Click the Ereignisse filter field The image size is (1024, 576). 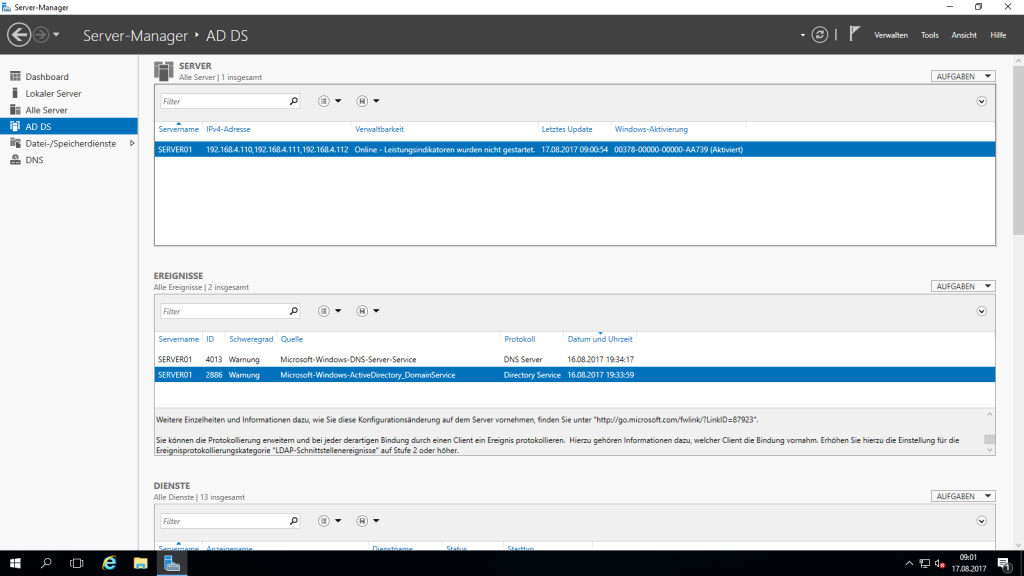[223, 312]
